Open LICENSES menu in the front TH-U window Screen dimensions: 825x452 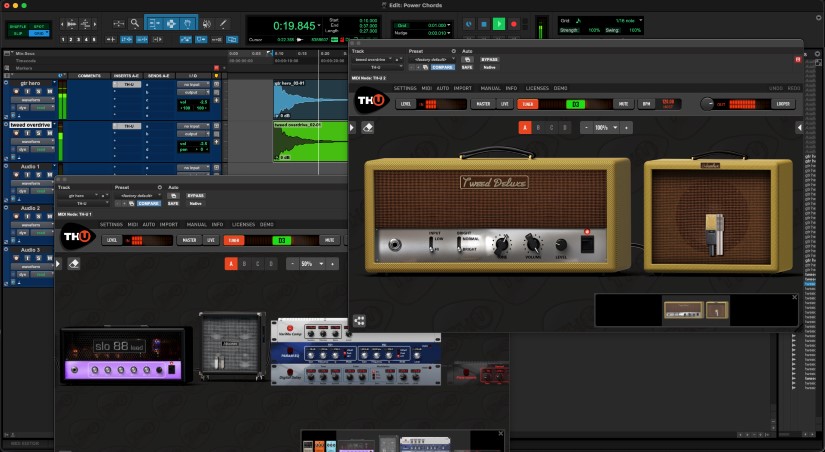pos(537,88)
